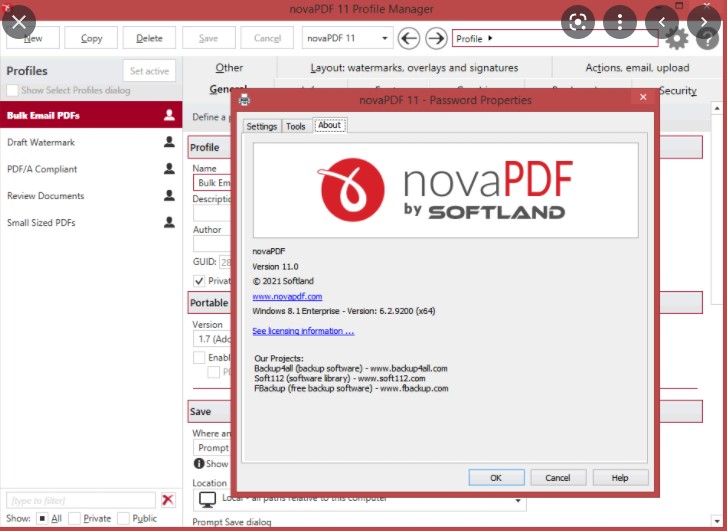Select the Draft Watermark profile
Screen dimensions: 727x531
coord(91,142)
